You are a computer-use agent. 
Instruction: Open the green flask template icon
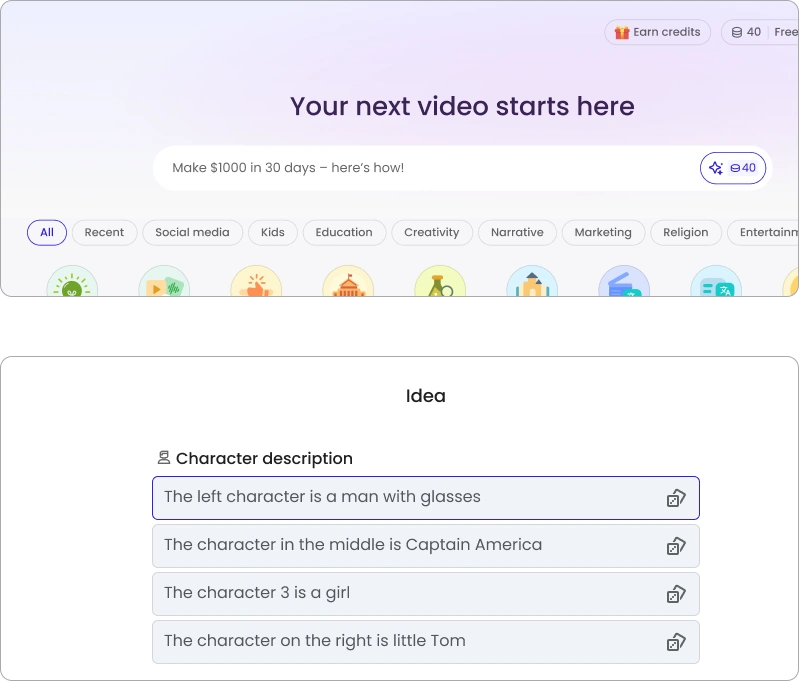(x=440, y=281)
